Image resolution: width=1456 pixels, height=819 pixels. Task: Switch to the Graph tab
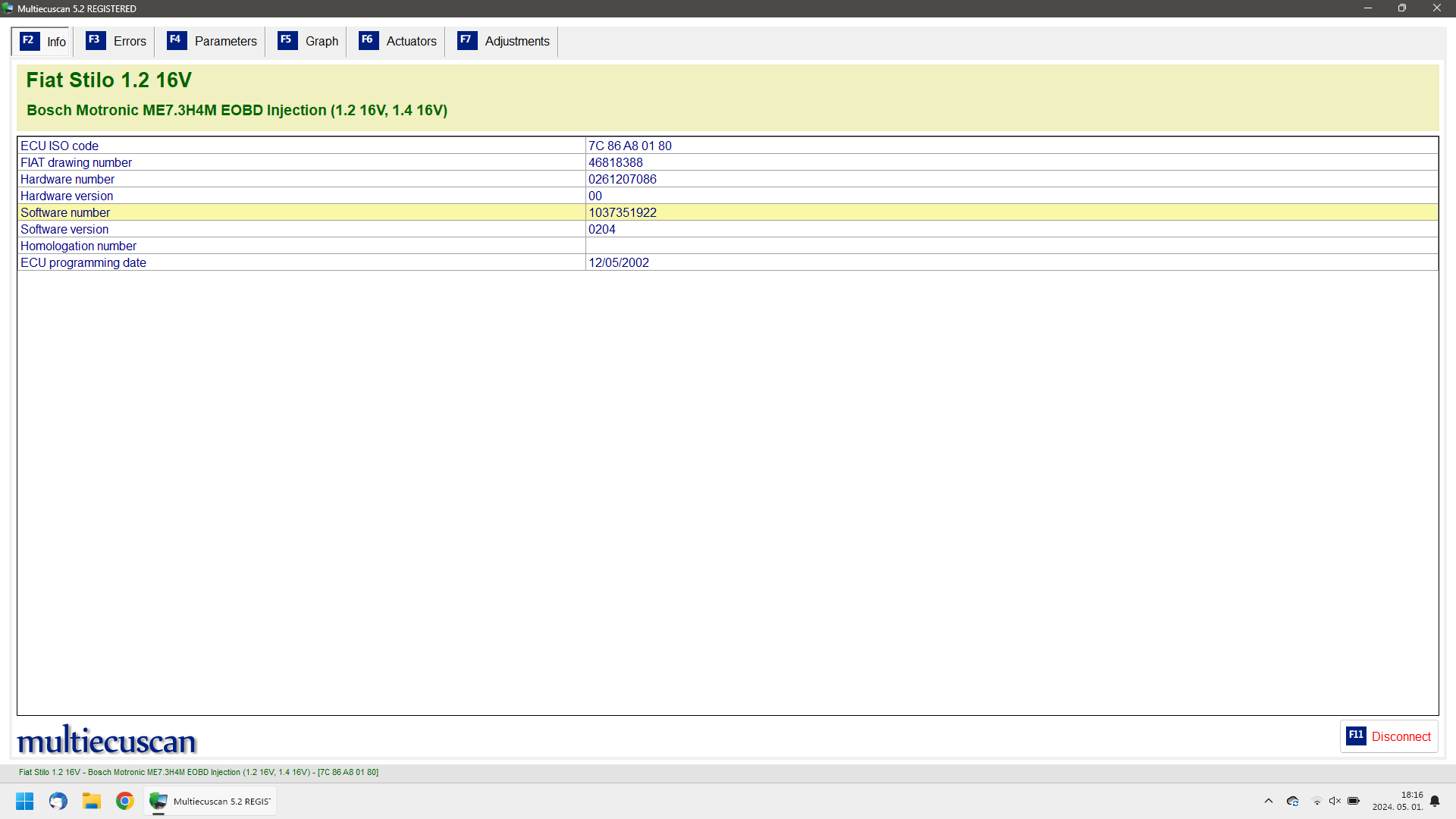tap(308, 41)
